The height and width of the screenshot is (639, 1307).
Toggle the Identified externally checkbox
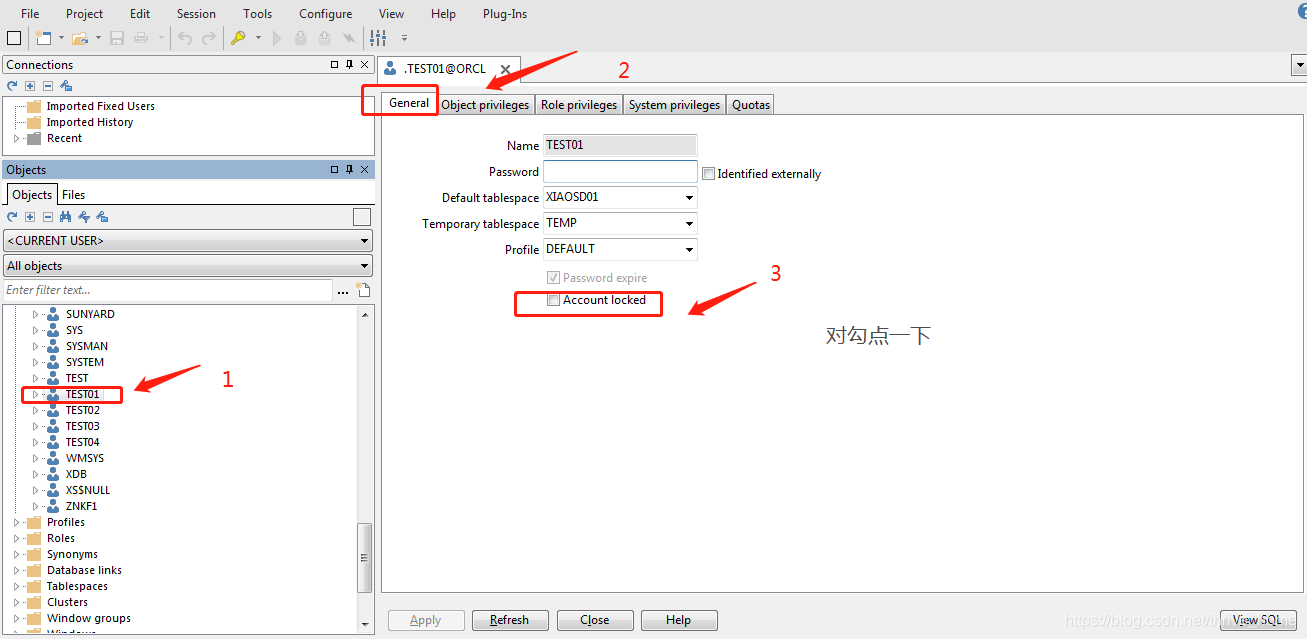coord(709,174)
